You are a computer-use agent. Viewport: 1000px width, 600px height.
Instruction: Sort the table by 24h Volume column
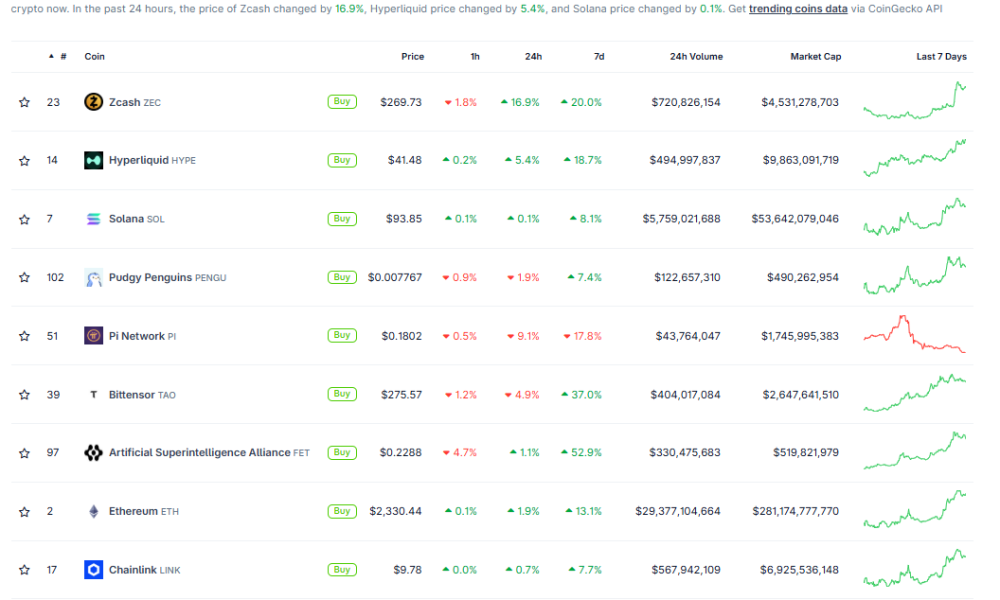[x=695, y=56]
